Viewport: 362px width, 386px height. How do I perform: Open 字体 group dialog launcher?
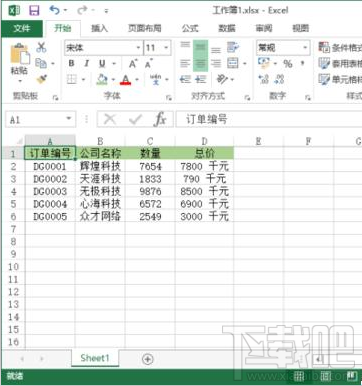click(x=169, y=98)
